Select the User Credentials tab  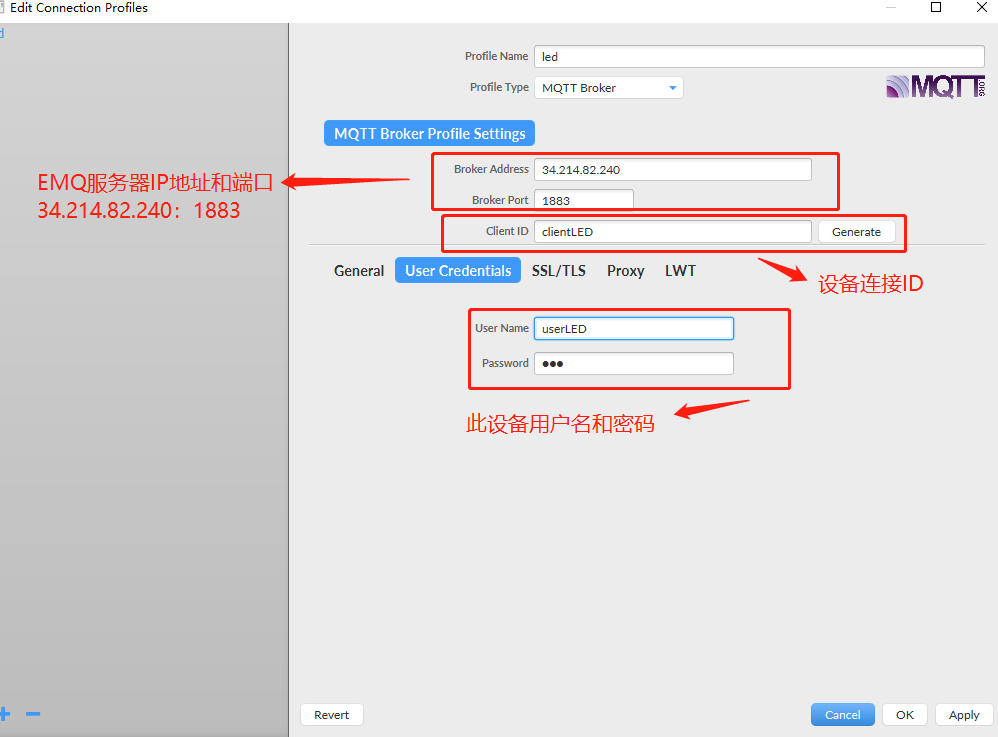(457, 270)
